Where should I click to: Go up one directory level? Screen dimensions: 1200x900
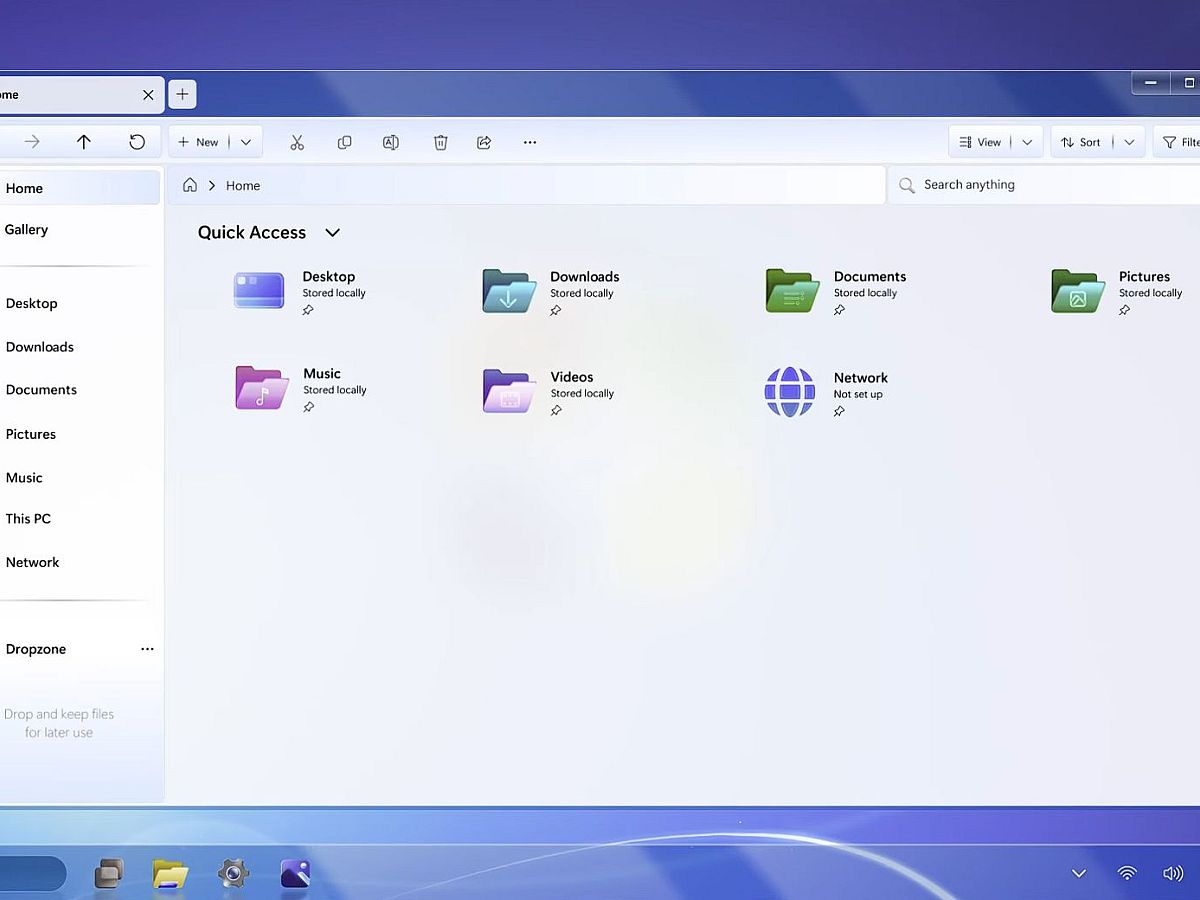[84, 142]
